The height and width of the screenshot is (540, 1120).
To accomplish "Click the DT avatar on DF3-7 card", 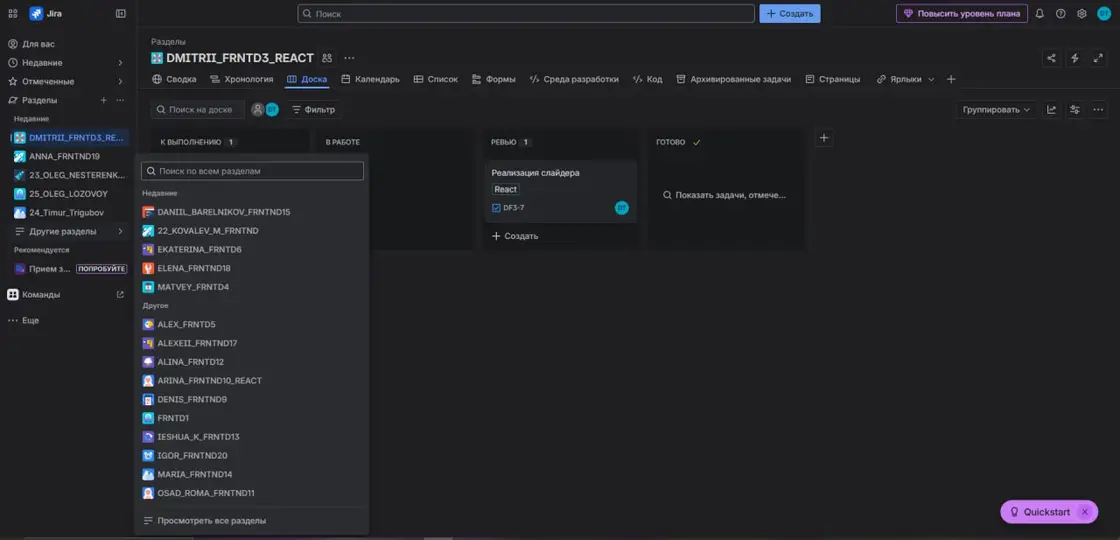I will coord(621,208).
